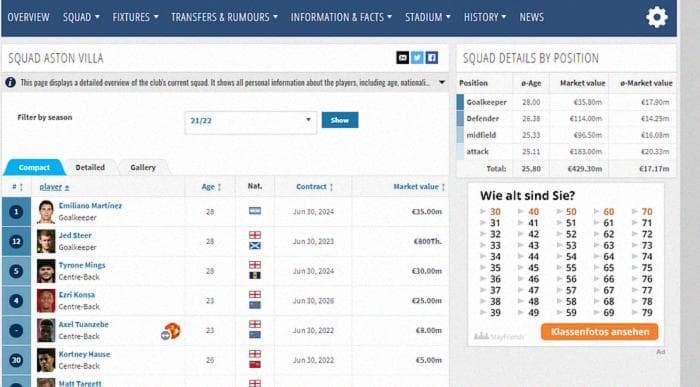Click the info icon beside page description
Image resolution: width=700 pixels, height=387 pixels.
10,83
